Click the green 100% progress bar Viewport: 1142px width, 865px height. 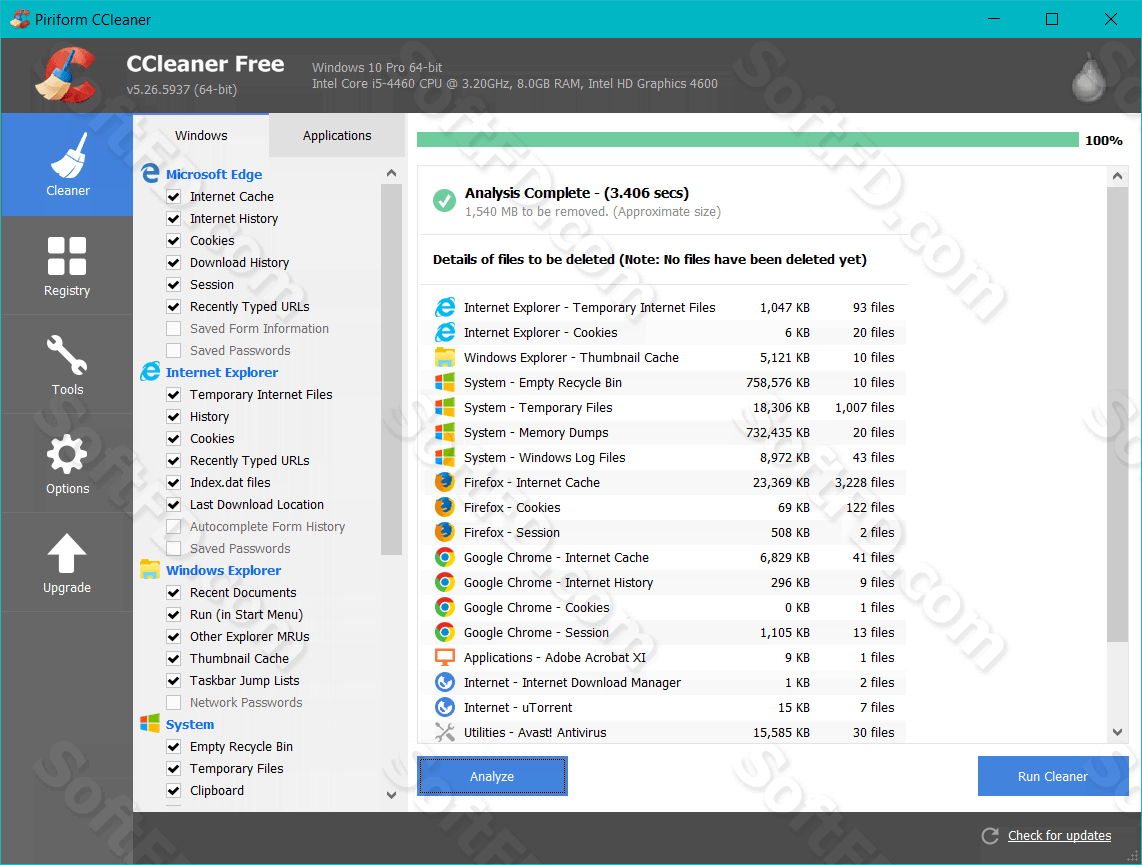point(747,140)
